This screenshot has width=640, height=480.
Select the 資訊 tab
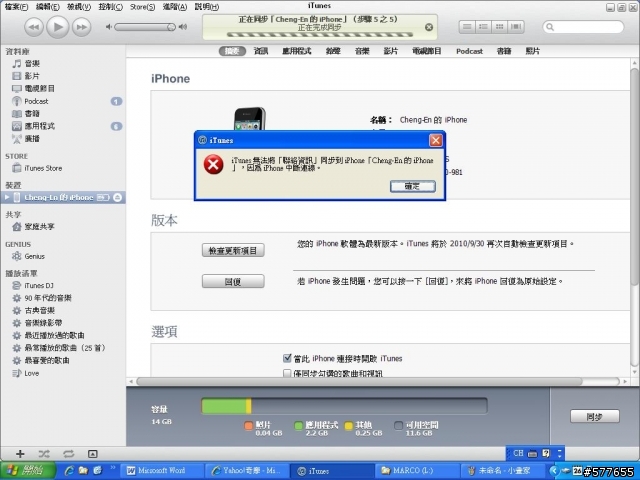(261, 51)
